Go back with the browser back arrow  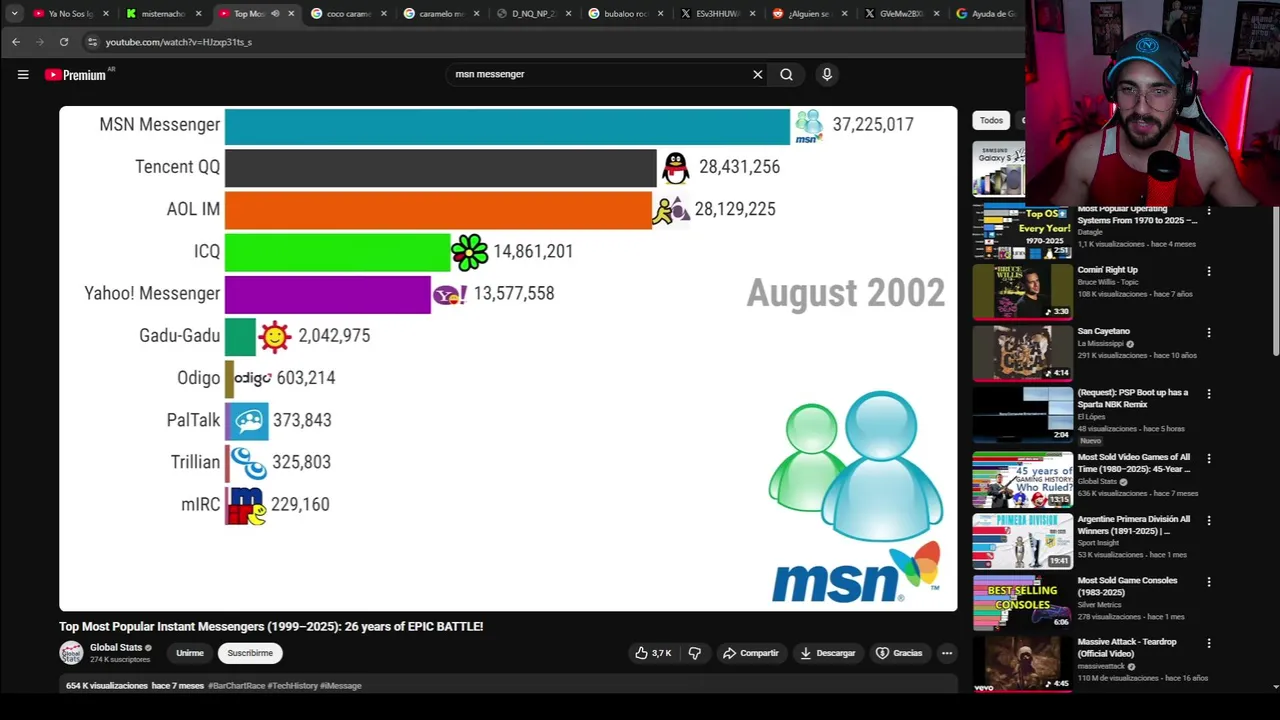click(x=16, y=42)
